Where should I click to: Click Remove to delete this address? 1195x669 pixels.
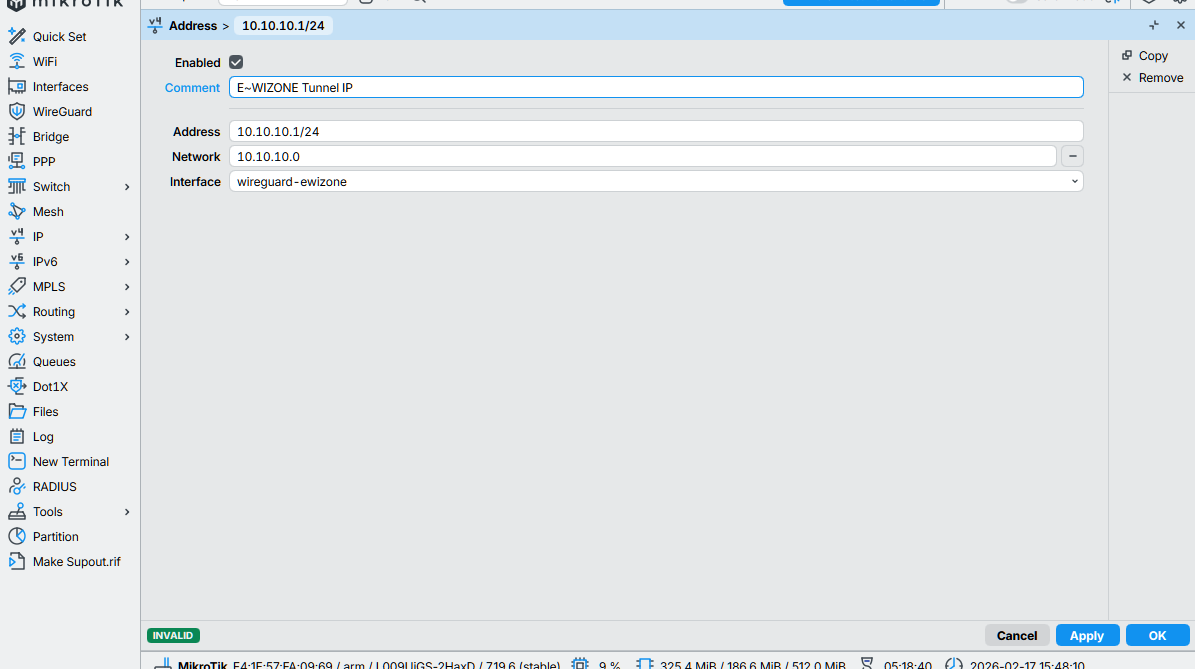click(x=1157, y=77)
